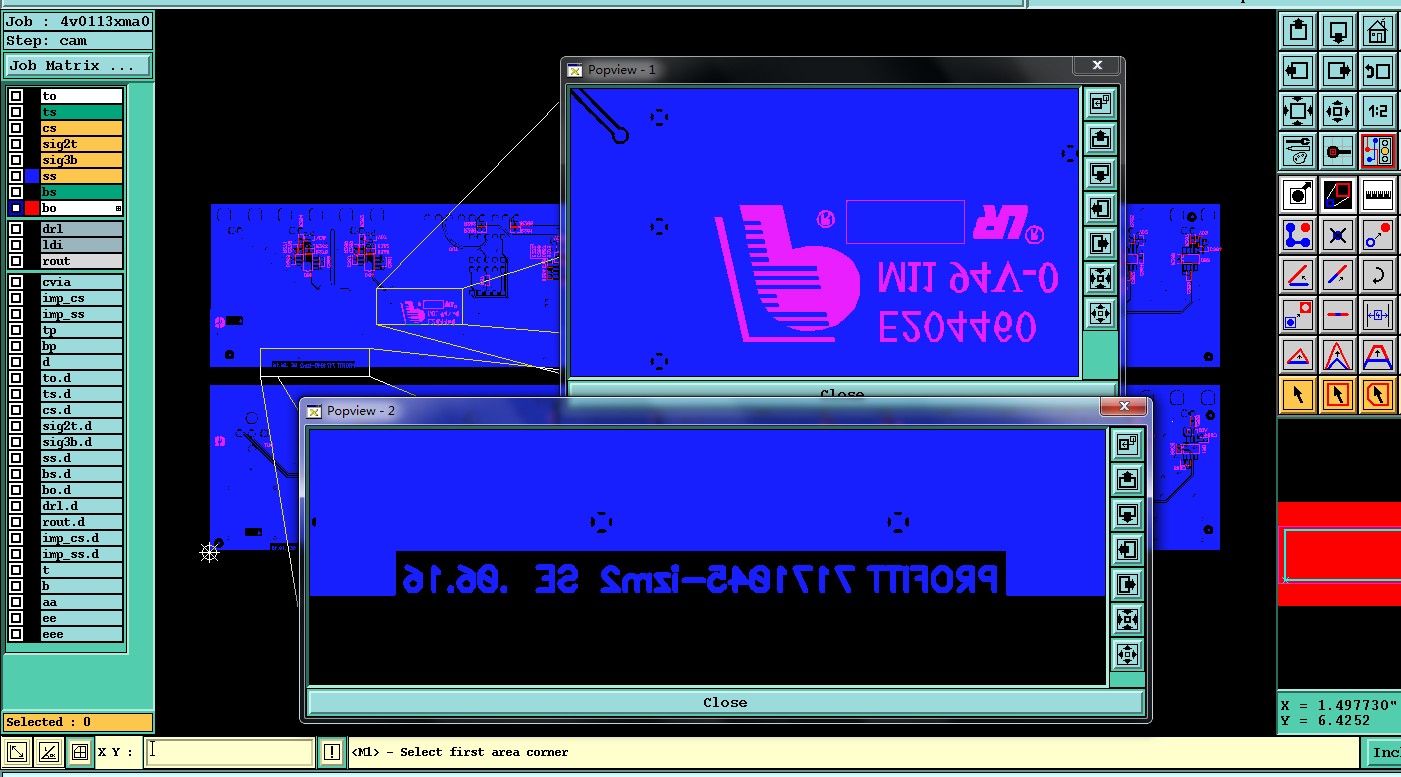Select the blue connected nodes tool

point(1297,234)
